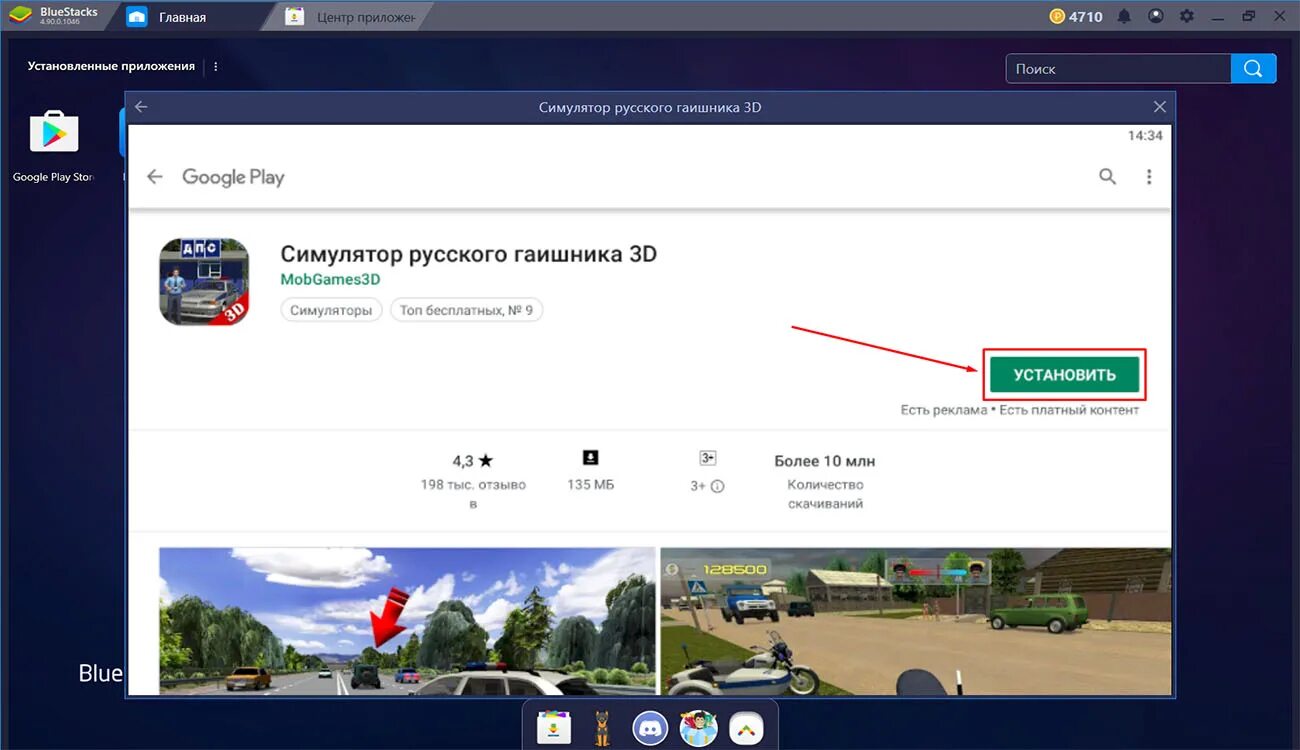Click the Google Play logo text
Viewport: 1300px width, 750px height.
(233, 177)
